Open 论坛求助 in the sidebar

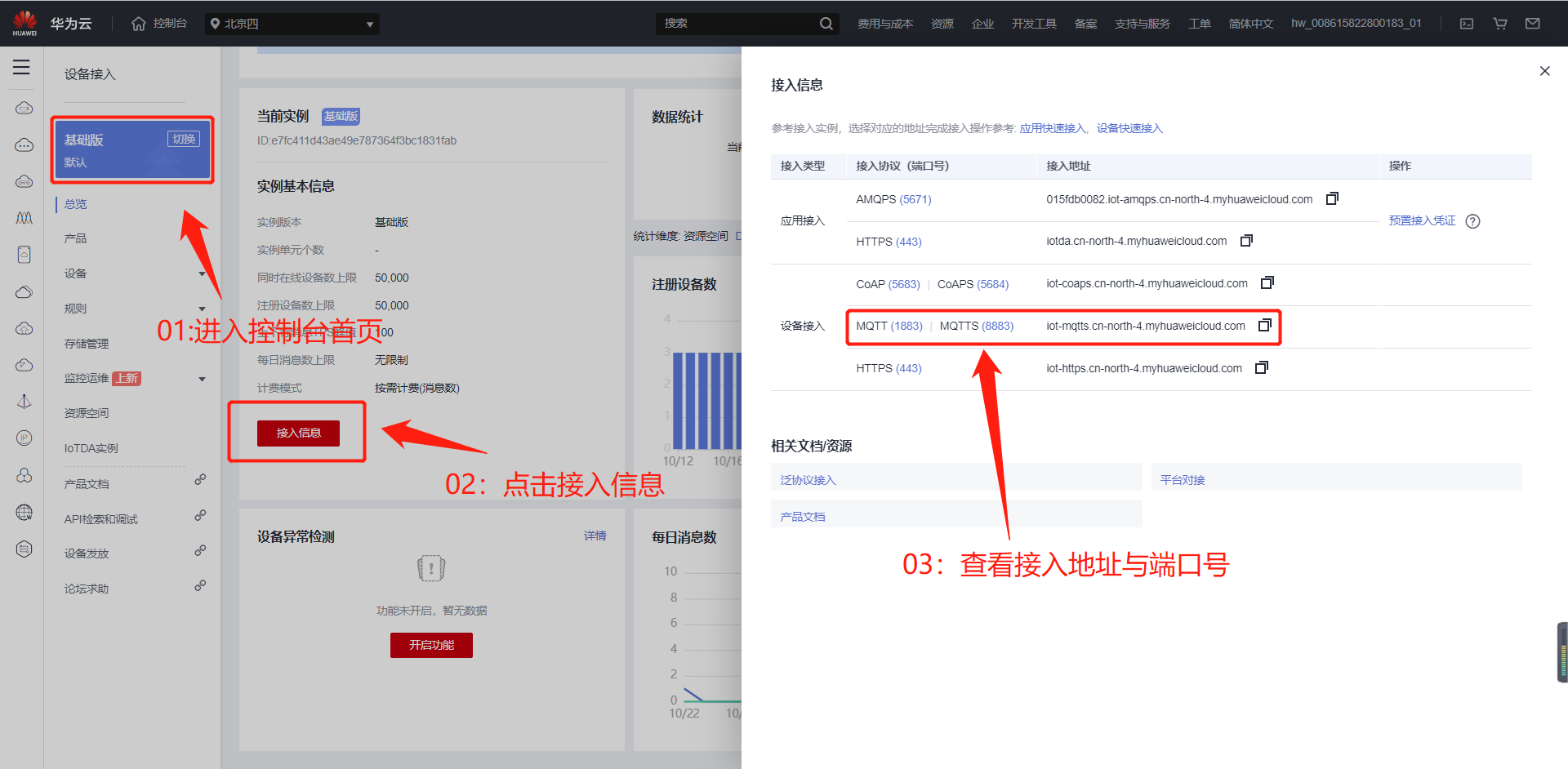pyautogui.click(x=87, y=589)
